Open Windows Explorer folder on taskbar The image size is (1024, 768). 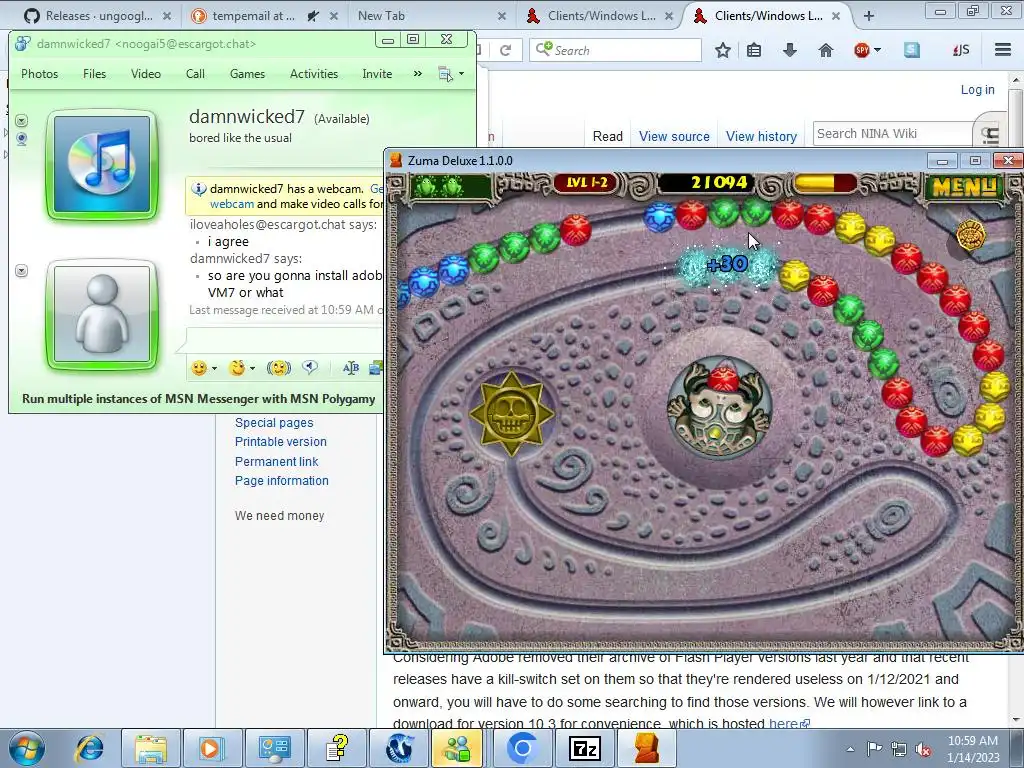[151, 748]
